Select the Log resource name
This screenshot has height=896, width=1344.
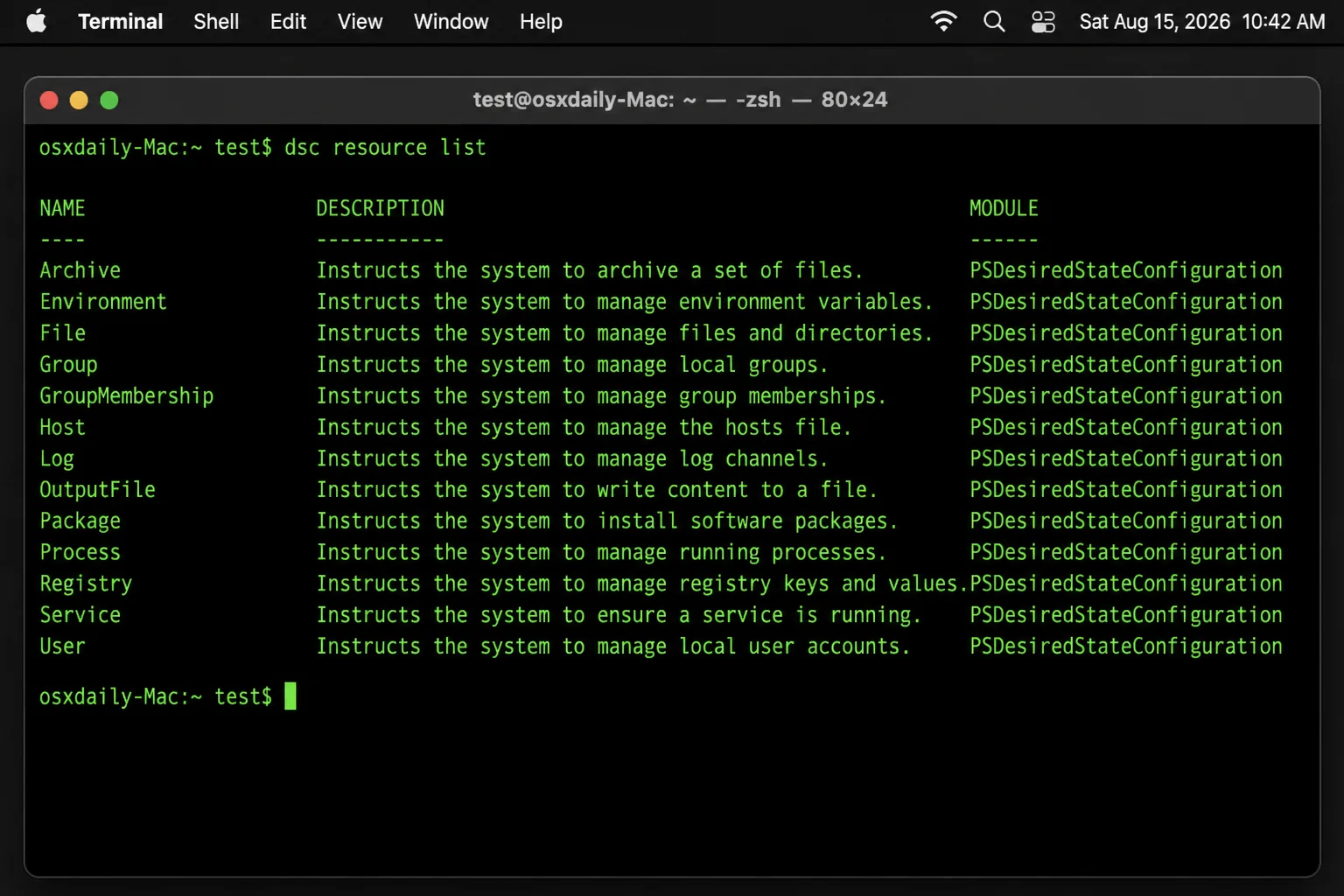57,459
